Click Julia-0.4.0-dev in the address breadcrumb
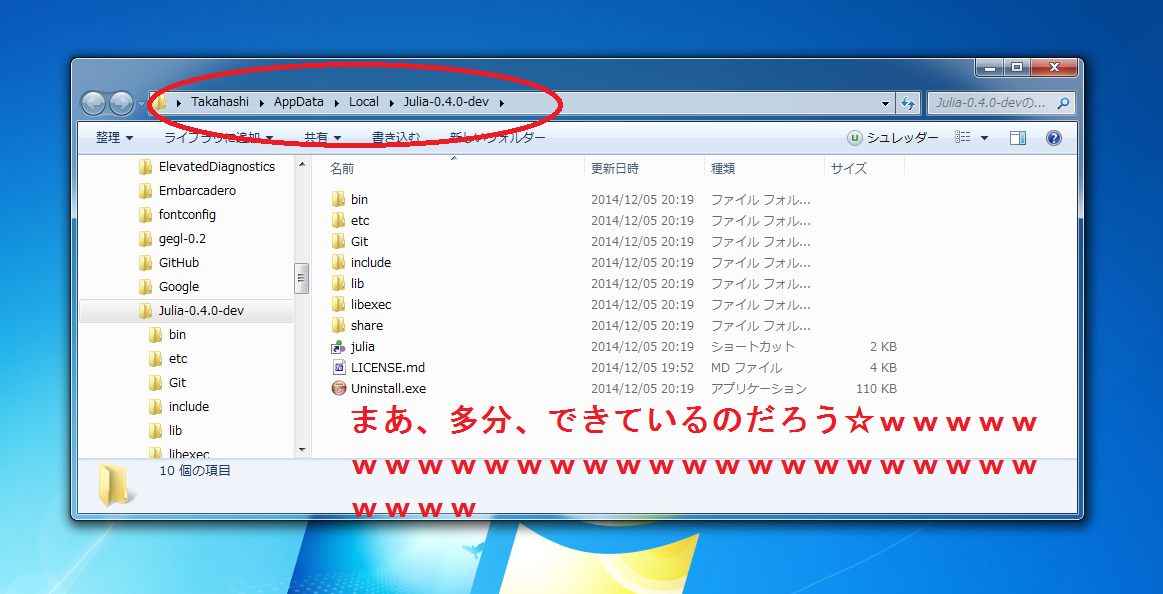1163x594 pixels. click(446, 102)
